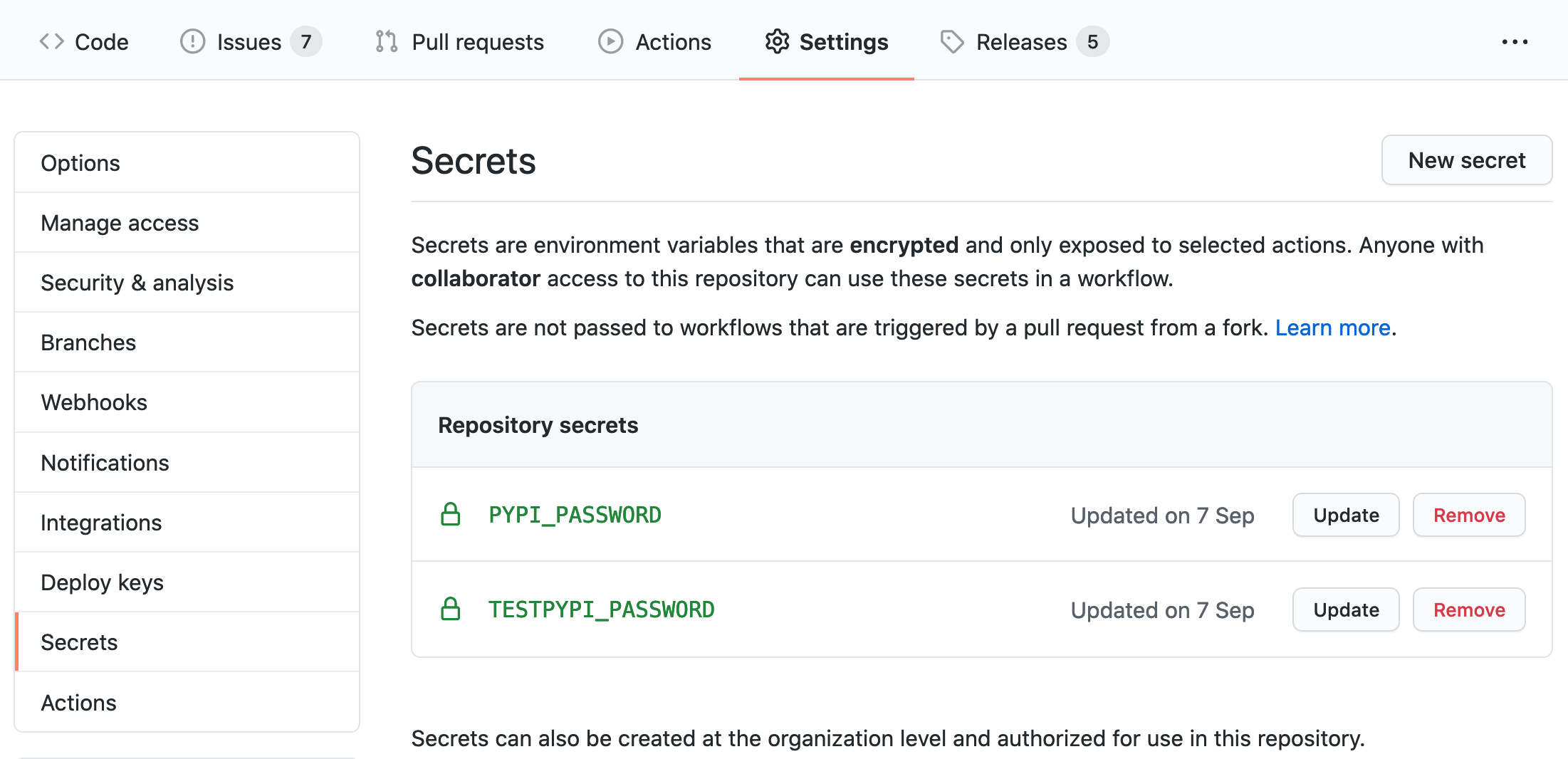Click the Actions play icon in top bar
This screenshot has height=759, width=1568.
(610, 41)
